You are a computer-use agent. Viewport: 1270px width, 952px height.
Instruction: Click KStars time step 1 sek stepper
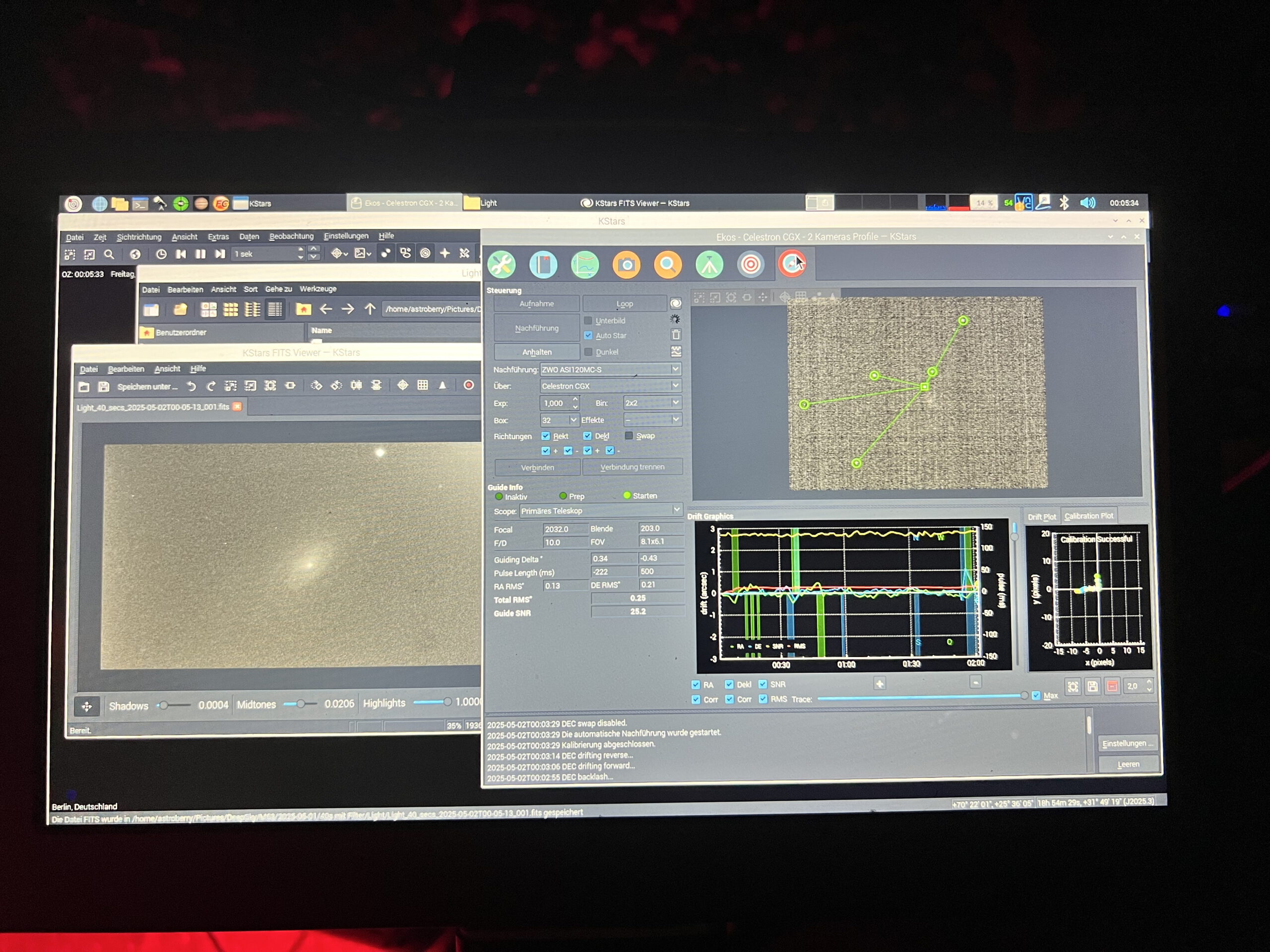tap(300, 254)
